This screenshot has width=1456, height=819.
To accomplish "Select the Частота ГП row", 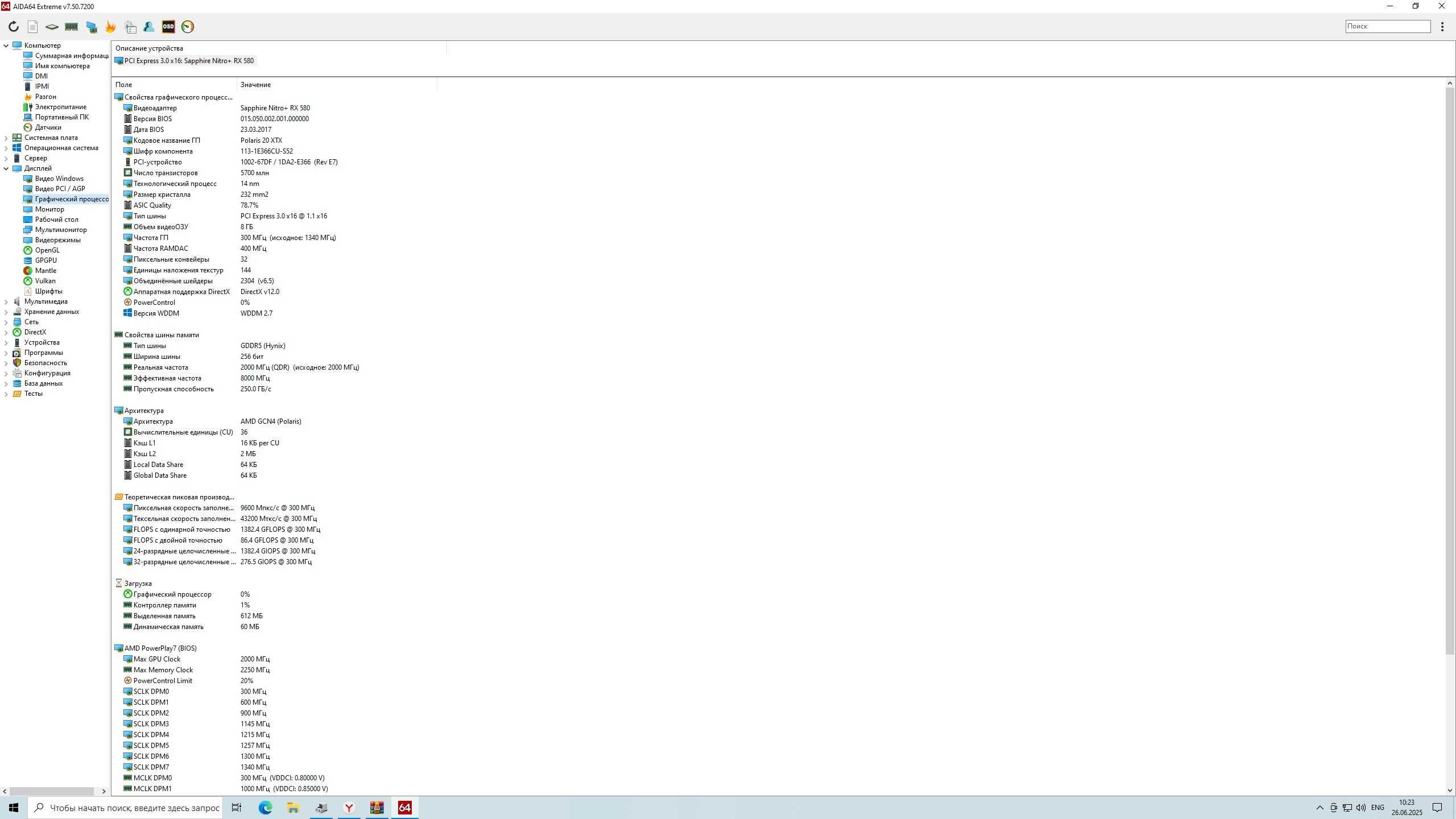I will tap(230, 238).
